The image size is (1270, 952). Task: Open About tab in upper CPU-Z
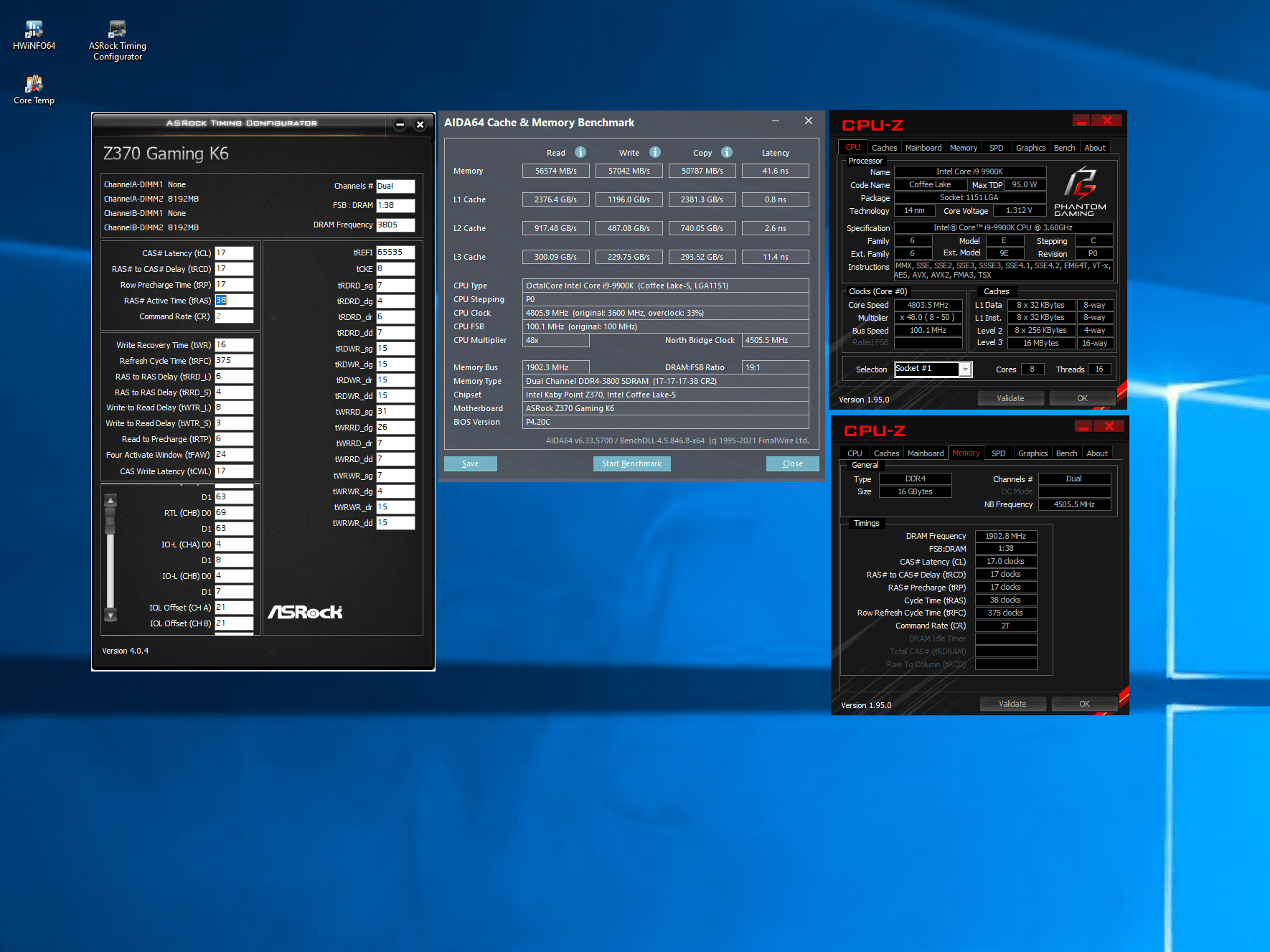(x=1095, y=148)
